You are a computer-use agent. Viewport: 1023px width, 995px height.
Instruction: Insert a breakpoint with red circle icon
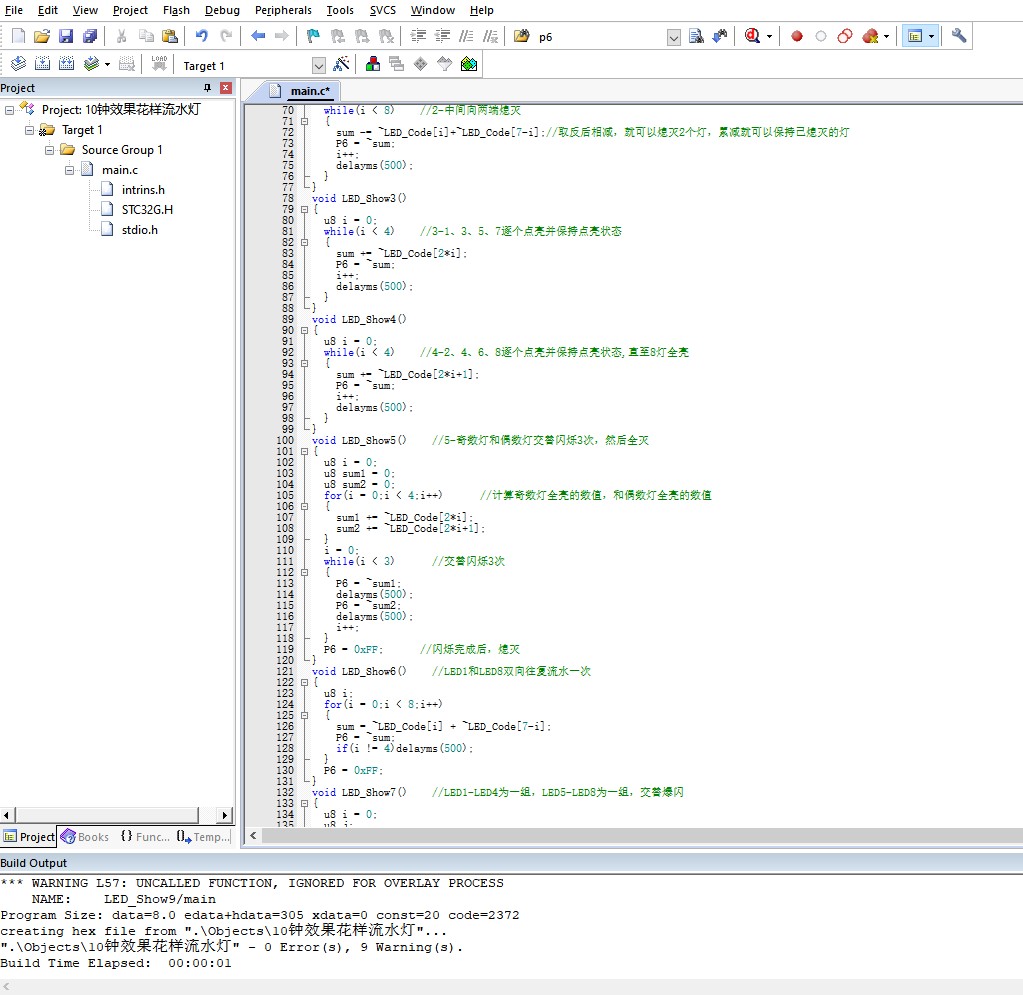coord(797,36)
